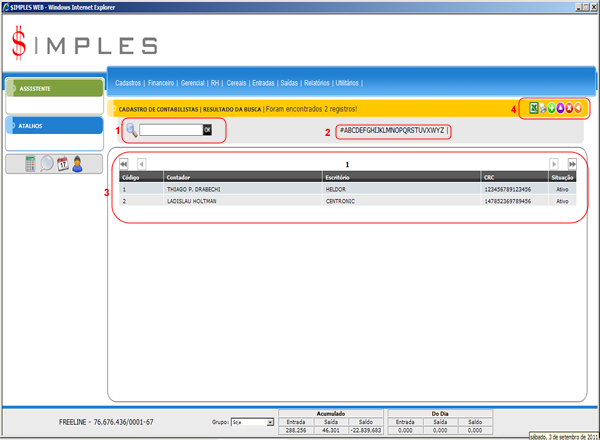Go to the first page of results
The image size is (600, 440).
(124, 163)
